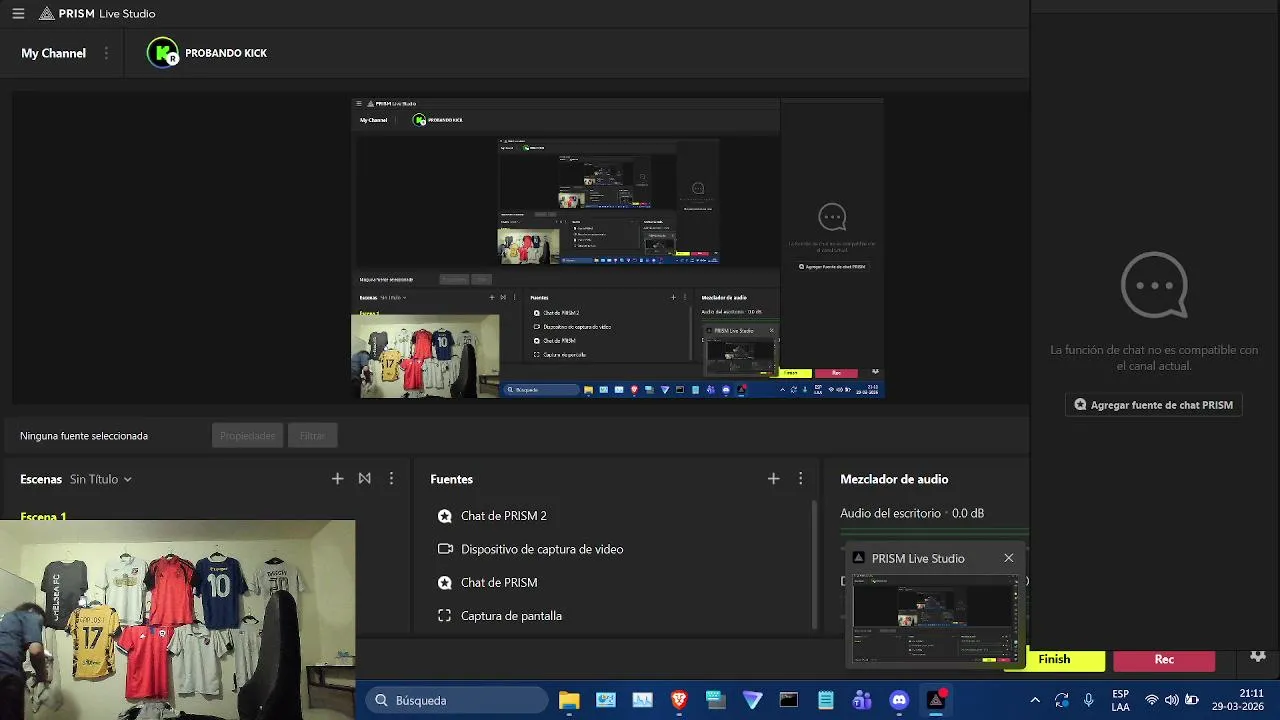1280x720 pixels.
Task: Select Chat de PRISM 2 source row
Action: coord(615,516)
